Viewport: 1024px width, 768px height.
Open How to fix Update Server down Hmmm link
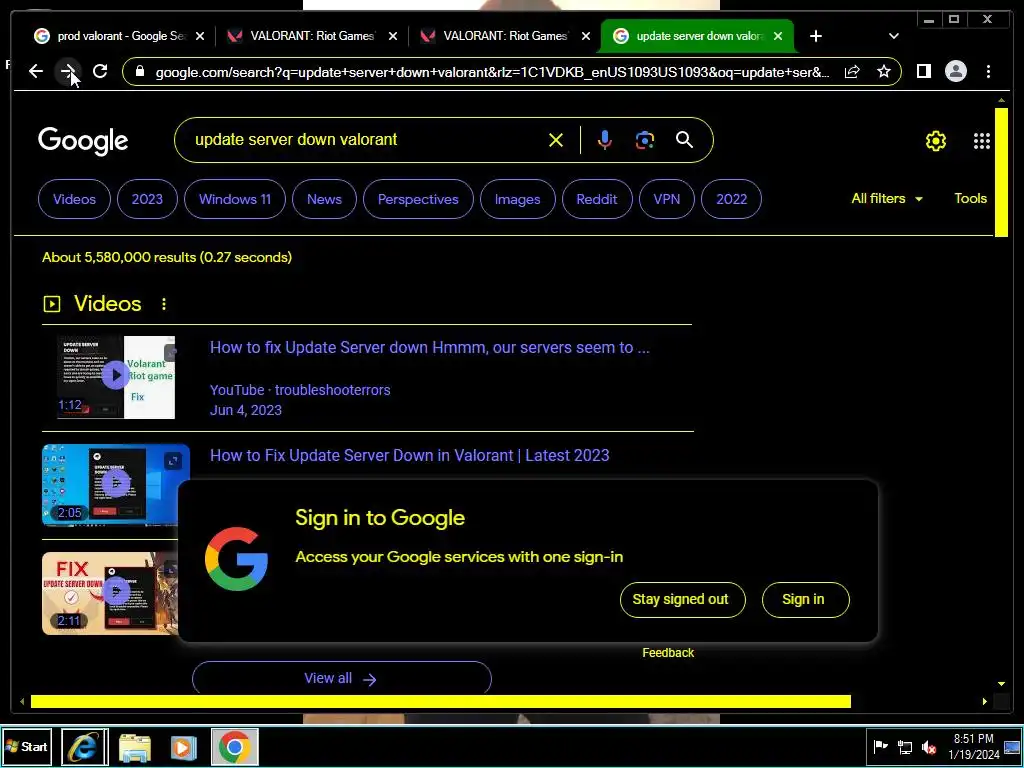[x=430, y=347]
